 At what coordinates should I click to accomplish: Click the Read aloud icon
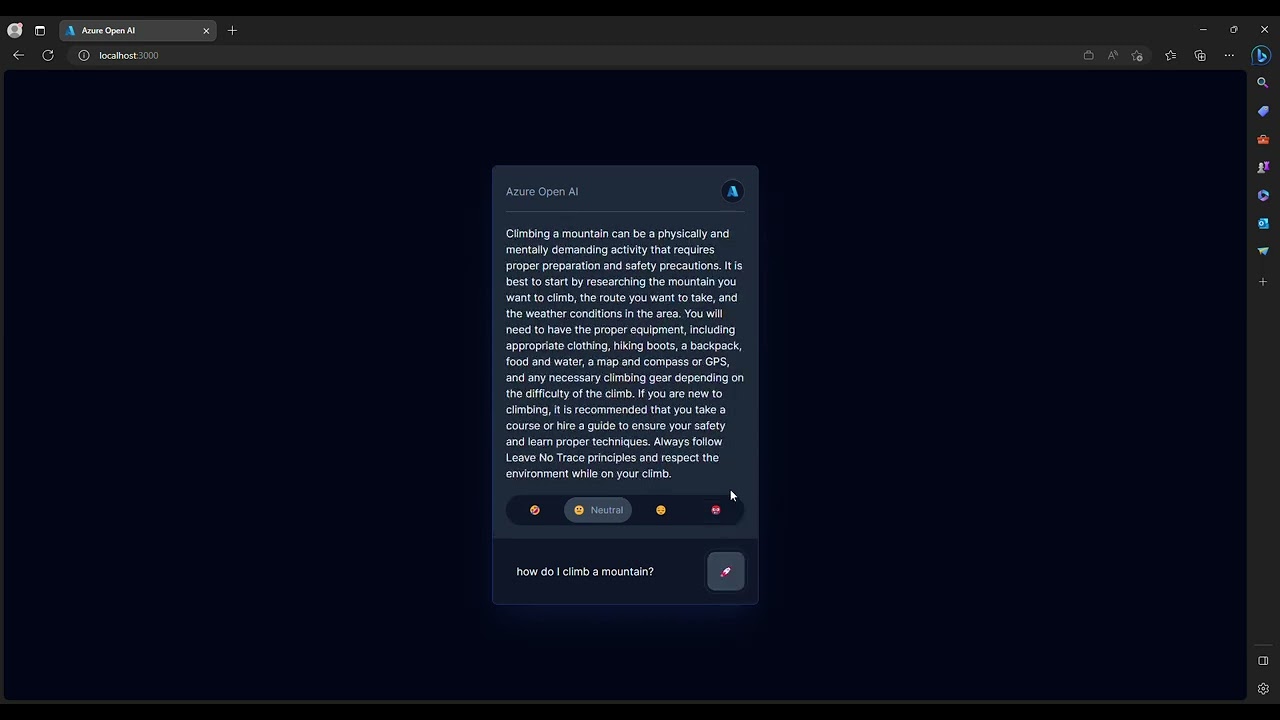(x=1112, y=55)
